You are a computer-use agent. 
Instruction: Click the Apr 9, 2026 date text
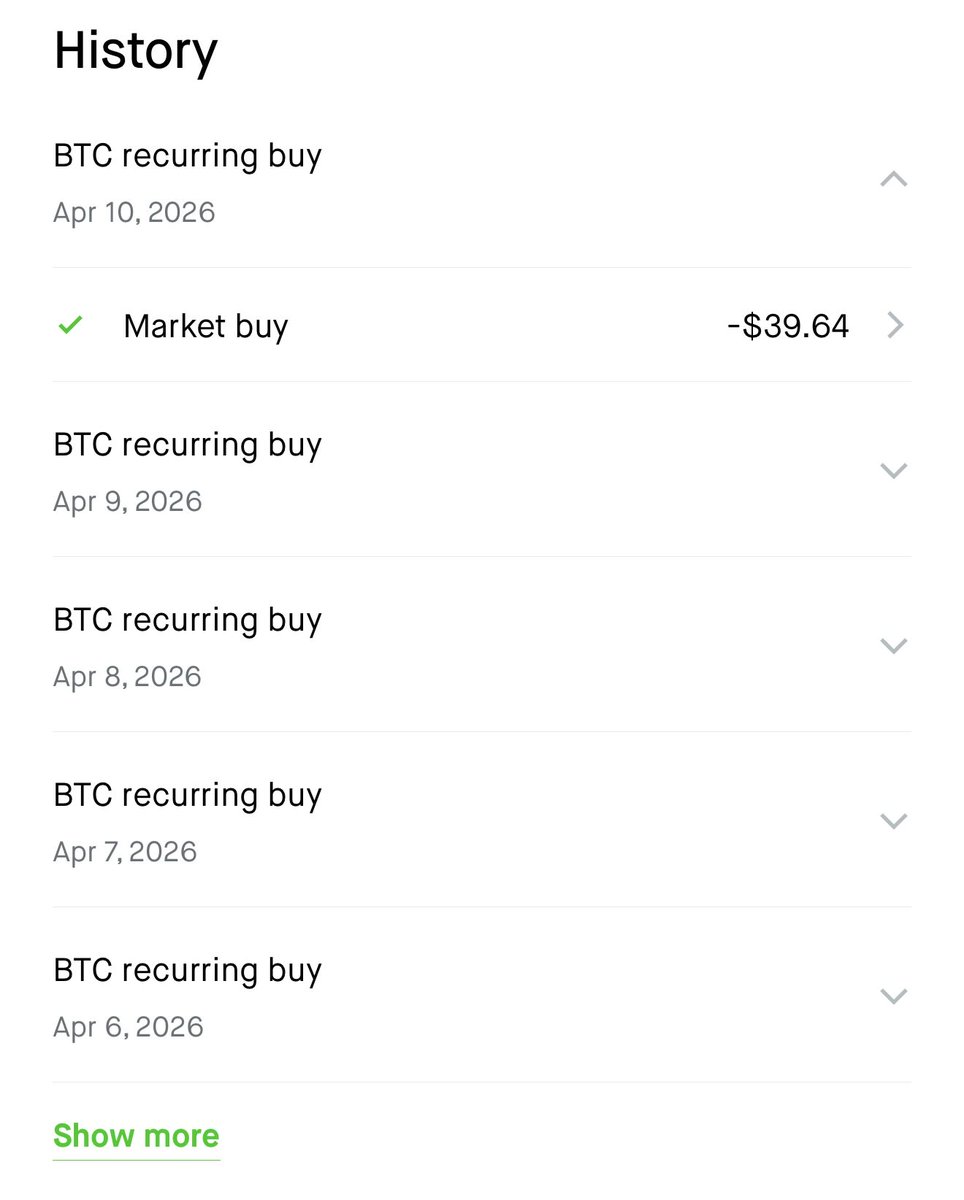click(127, 501)
